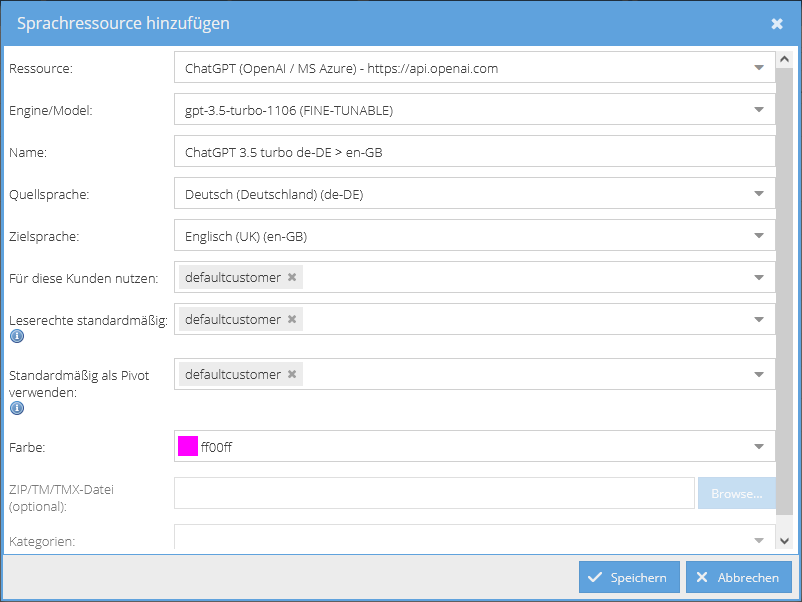Remove defaultcustomer tag from Standardmäßig als Pivot field
Image resolution: width=802 pixels, height=602 pixels.
click(x=292, y=374)
